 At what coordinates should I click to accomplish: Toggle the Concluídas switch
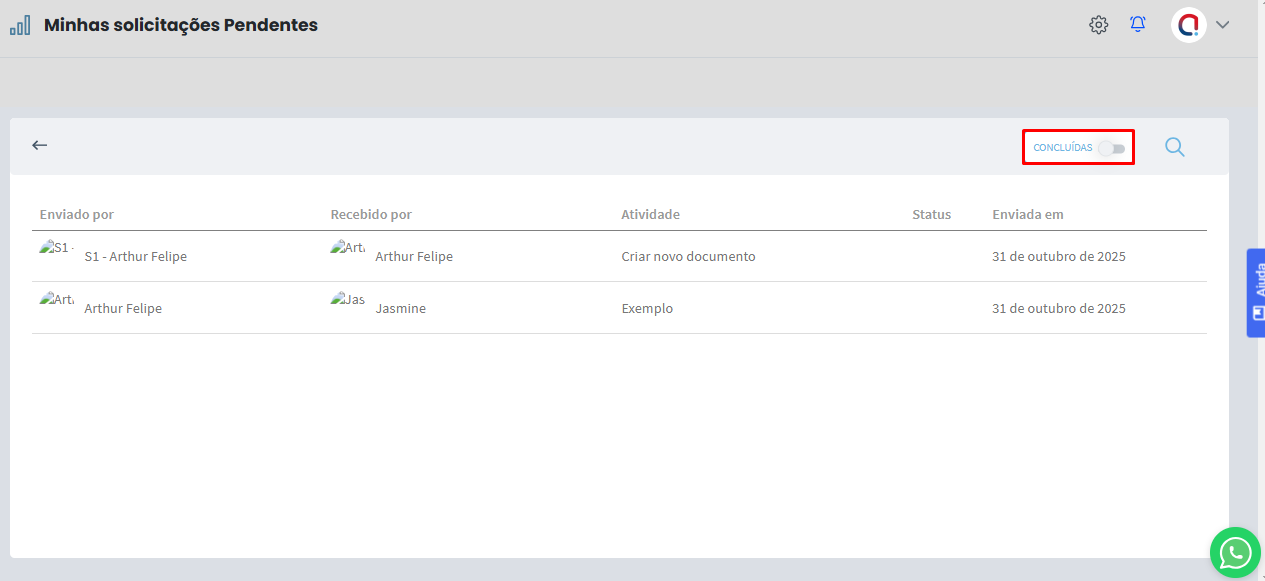[x=1111, y=148]
